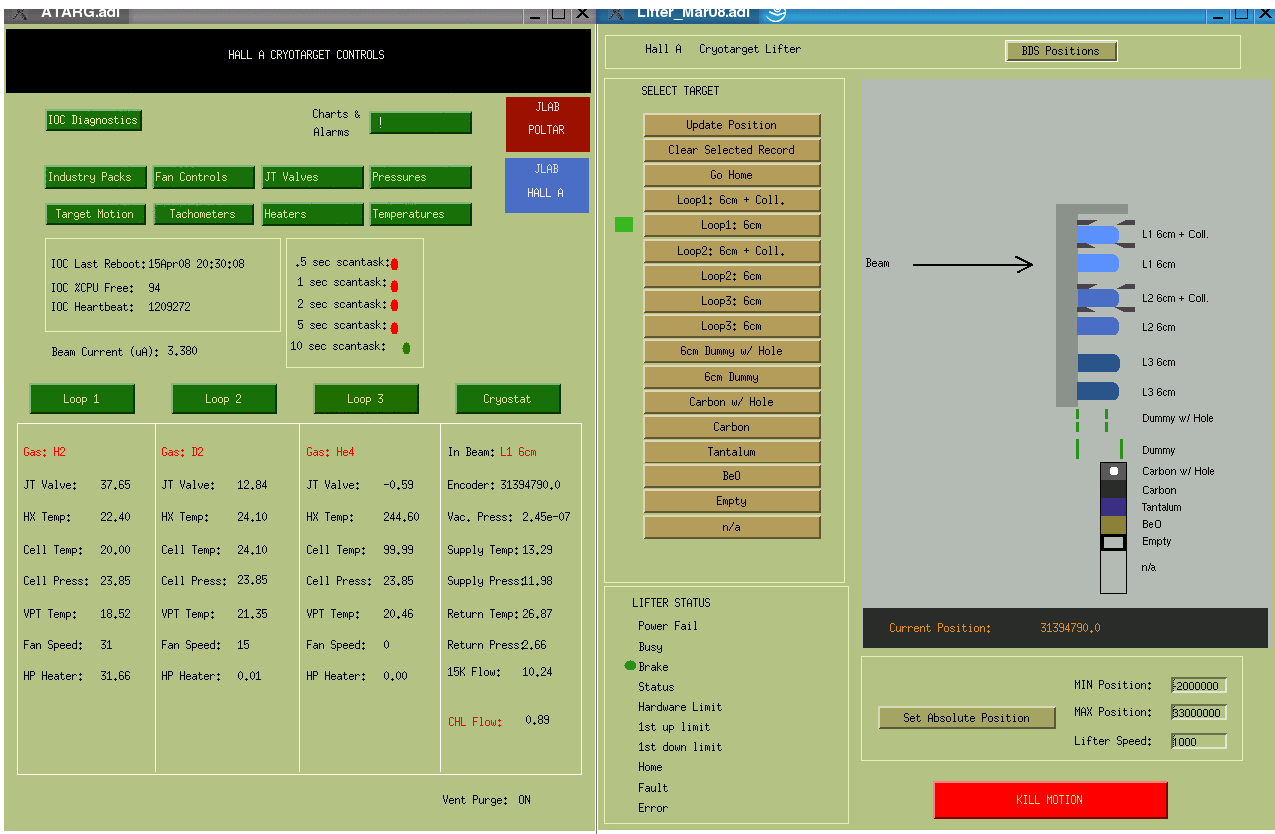
Task: Click Clear Selected Record button
Action: pos(732,150)
